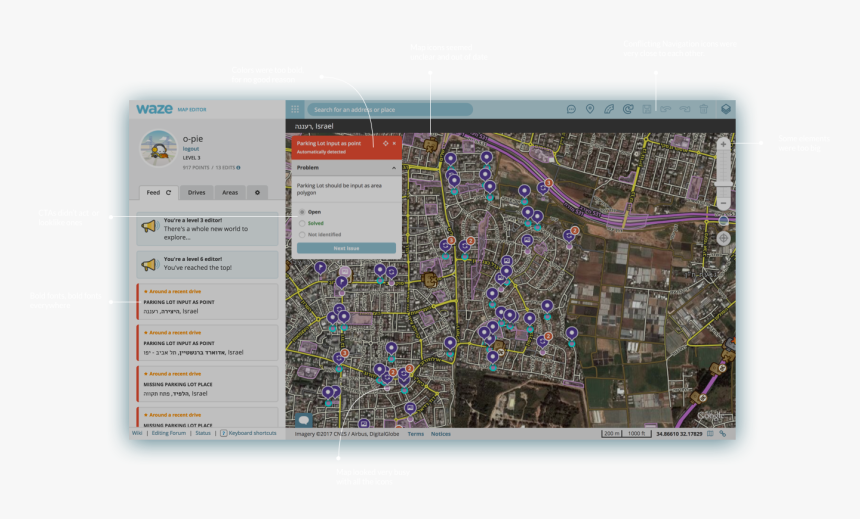The height and width of the screenshot is (519, 860).
Task: Select the Not identified radio button
Action: 302,234
